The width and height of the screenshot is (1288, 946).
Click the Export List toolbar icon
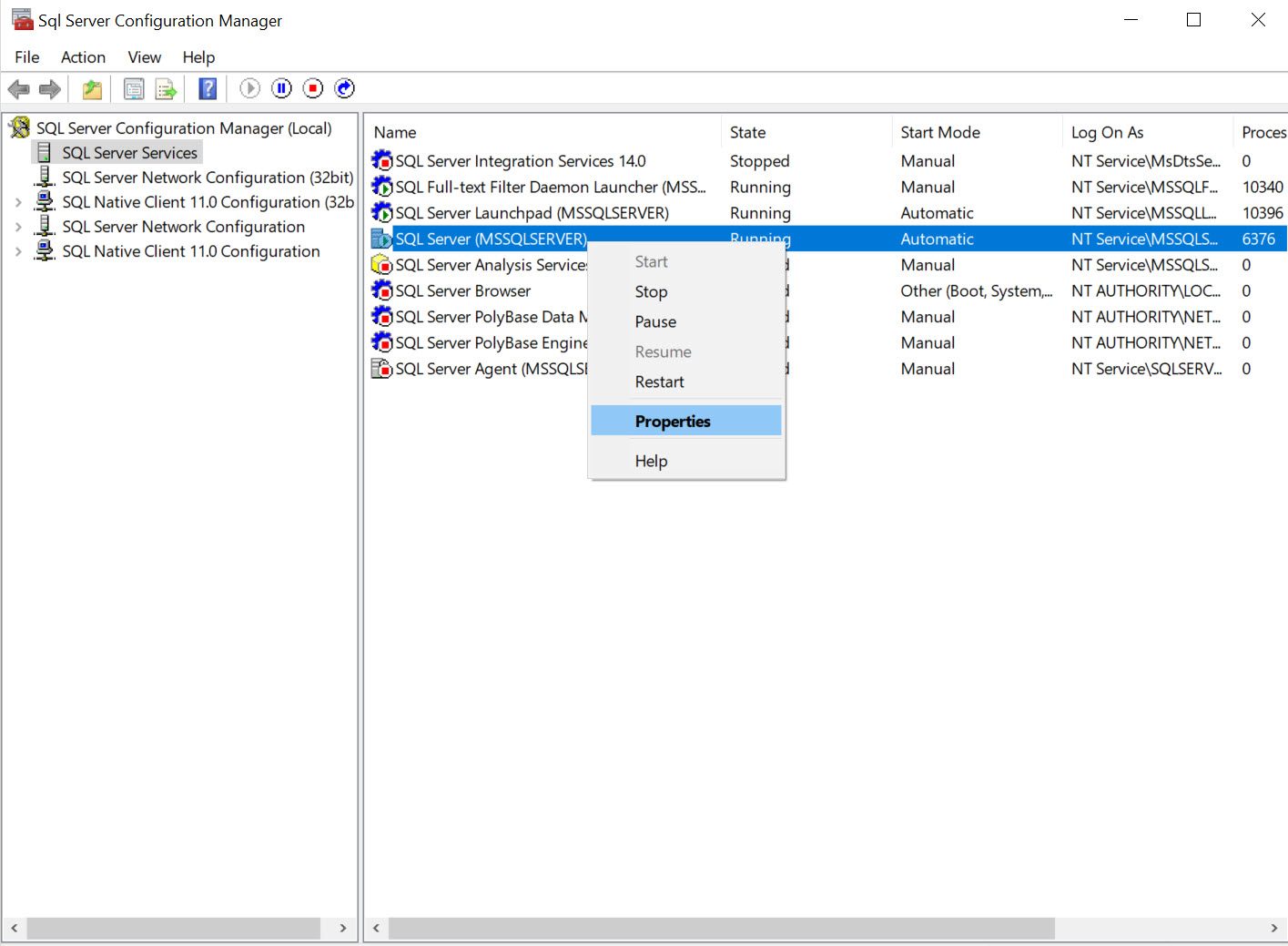(166, 89)
